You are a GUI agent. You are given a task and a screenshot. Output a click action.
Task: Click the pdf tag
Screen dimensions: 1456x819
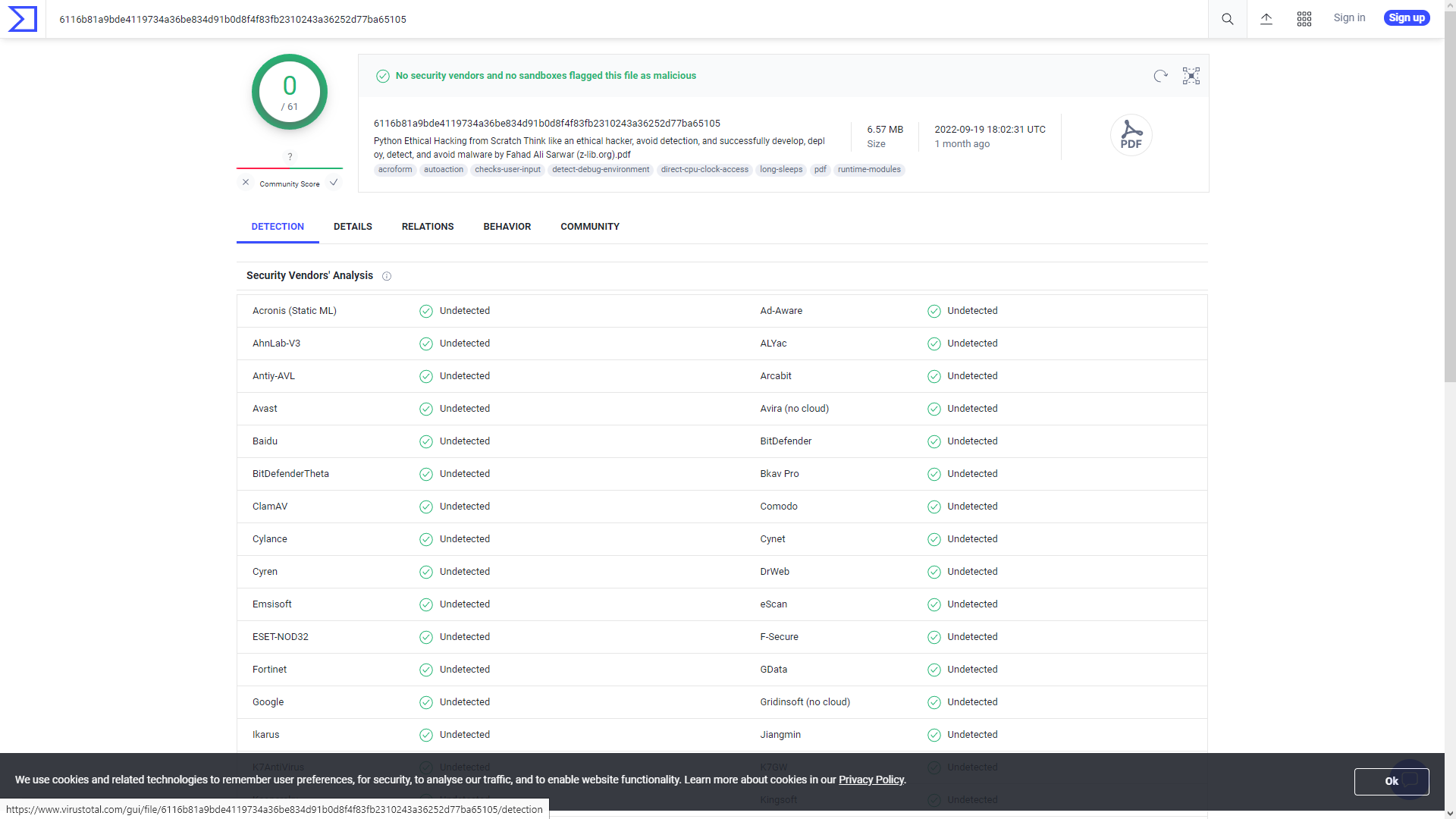tap(821, 170)
